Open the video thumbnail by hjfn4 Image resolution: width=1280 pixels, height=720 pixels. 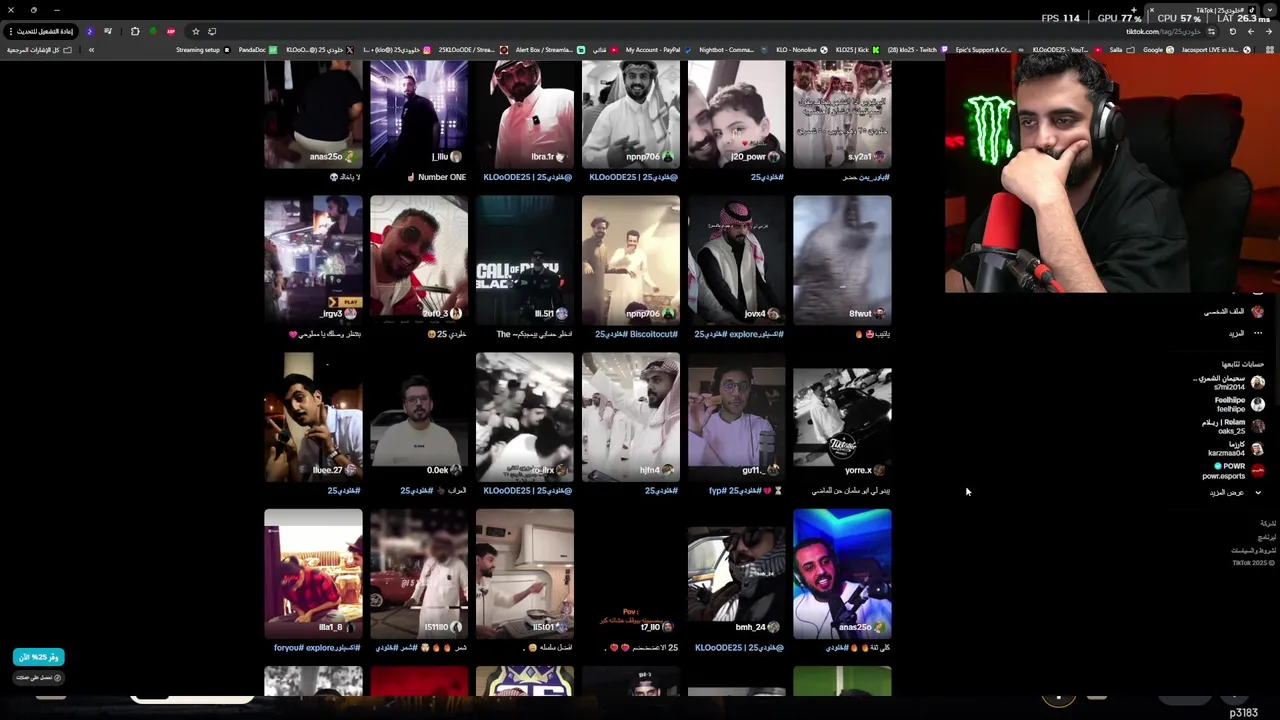click(630, 416)
